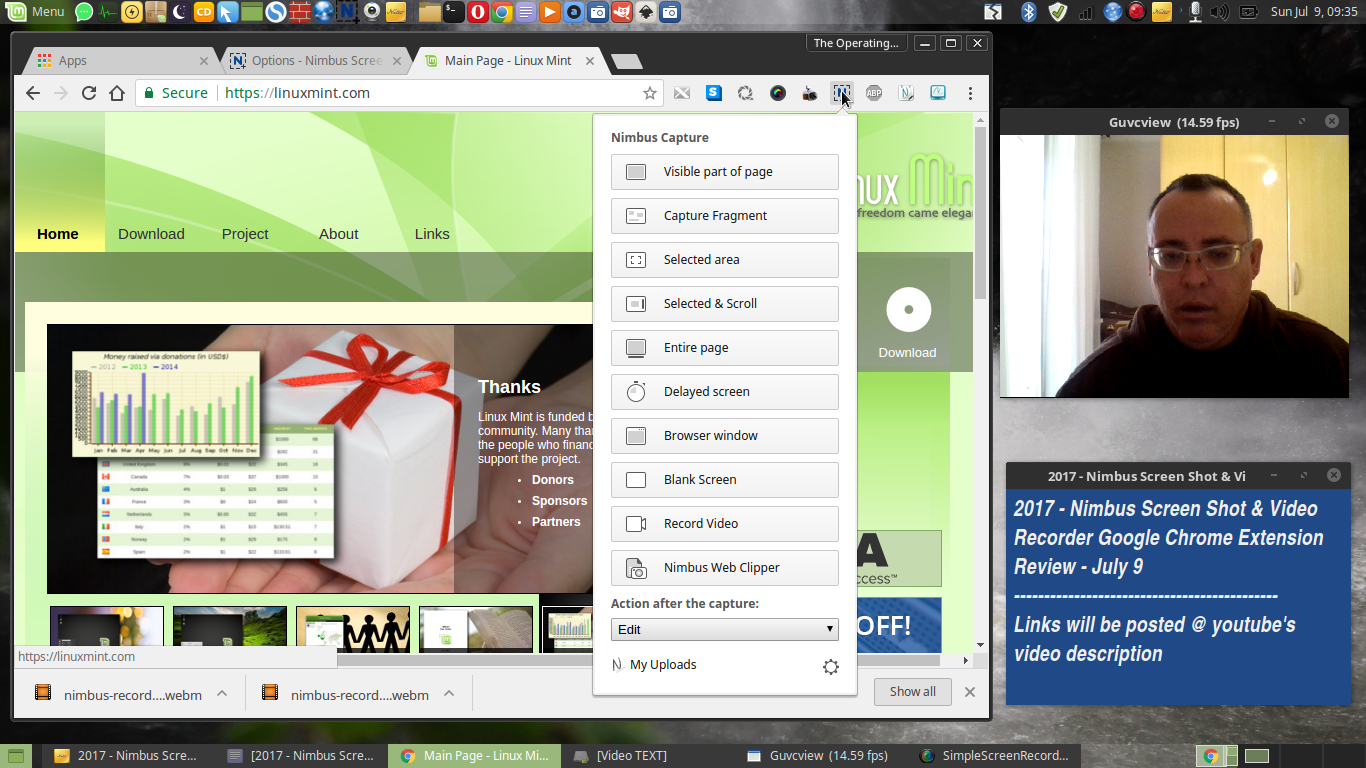Open the Donors link
This screenshot has width=1366, height=768.
tap(553, 480)
